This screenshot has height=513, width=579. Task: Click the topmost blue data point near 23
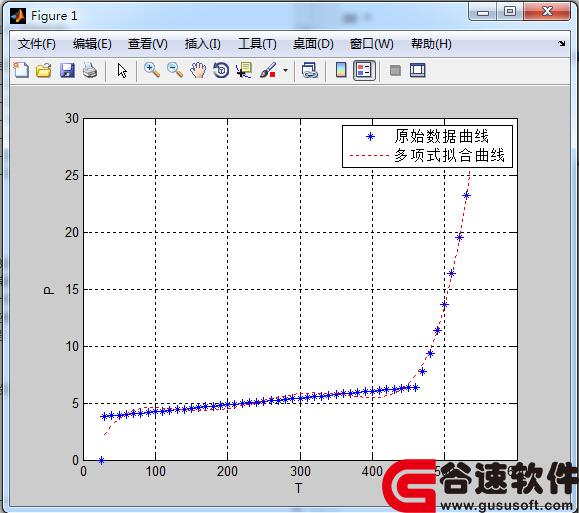point(466,195)
